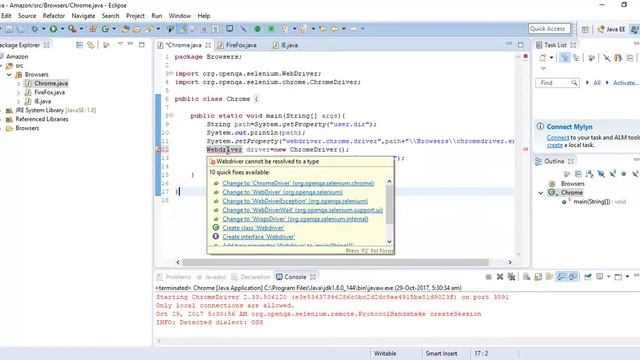Click the All filter link in Task List
Image resolution: width=640 pixels, height=360 pixels.
[597, 83]
